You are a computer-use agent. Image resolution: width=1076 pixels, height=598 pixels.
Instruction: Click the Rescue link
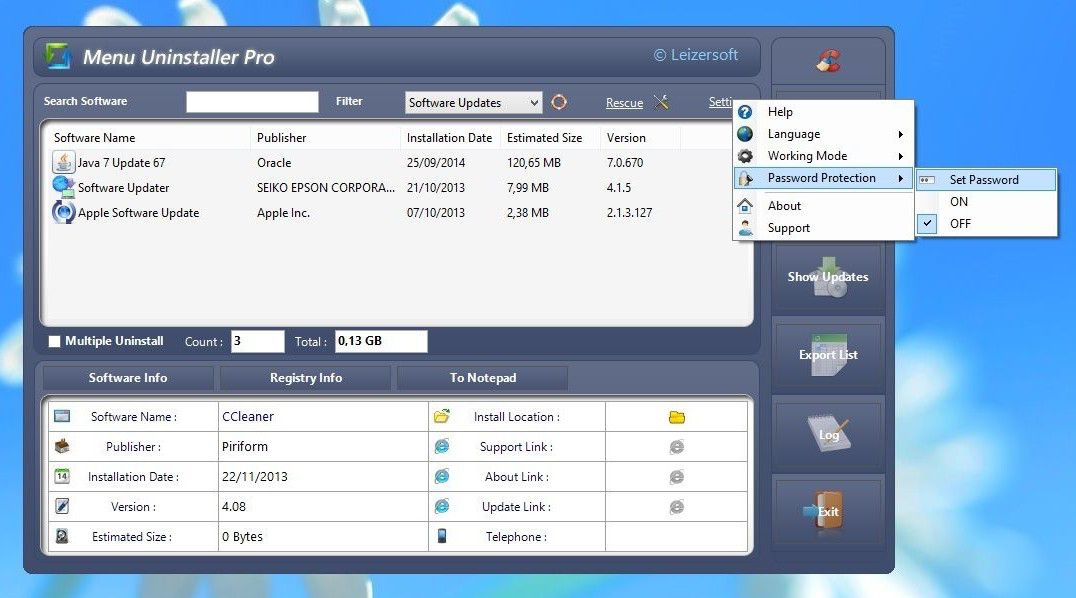coord(624,103)
